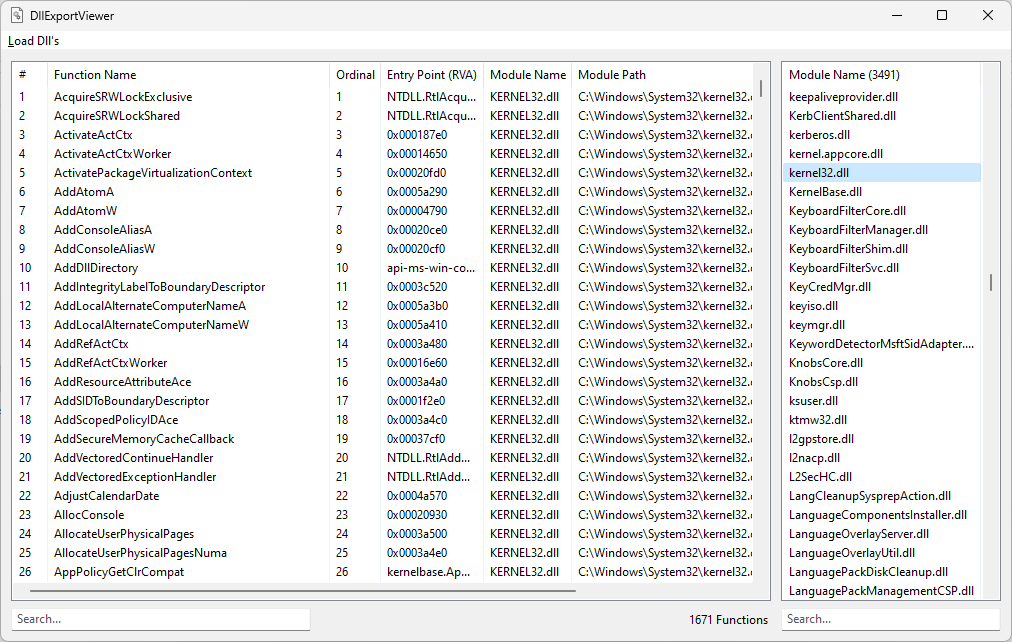
Task: Select ActivateActCtx function row
Action: (383, 135)
